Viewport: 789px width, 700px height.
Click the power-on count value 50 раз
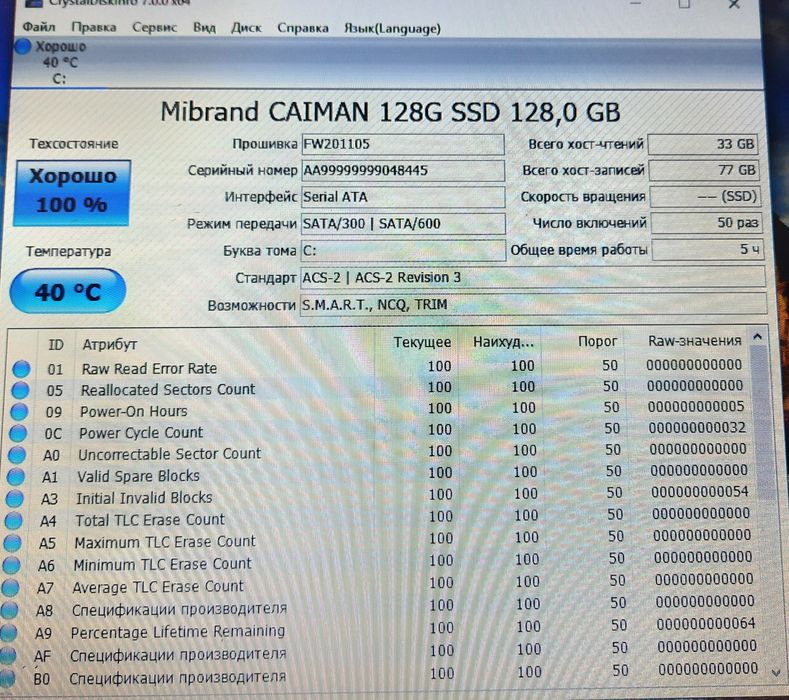pyautogui.click(x=707, y=223)
